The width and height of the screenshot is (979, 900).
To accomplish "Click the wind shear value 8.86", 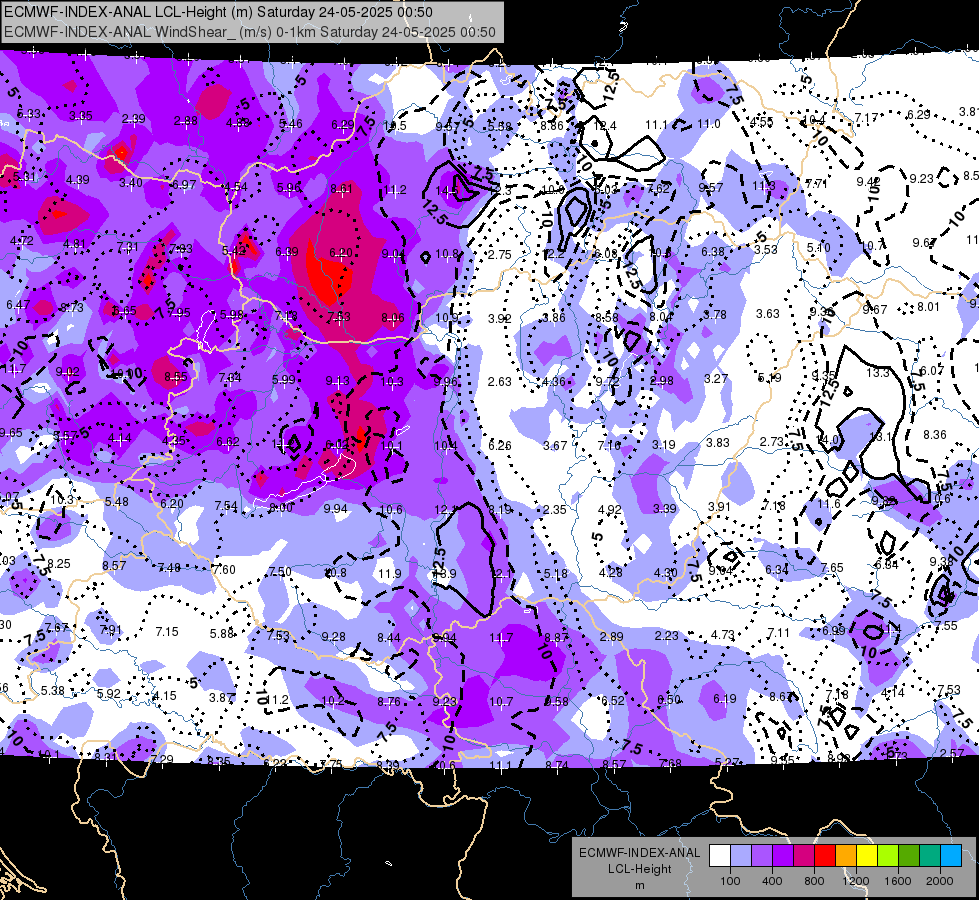I will coord(552,126).
